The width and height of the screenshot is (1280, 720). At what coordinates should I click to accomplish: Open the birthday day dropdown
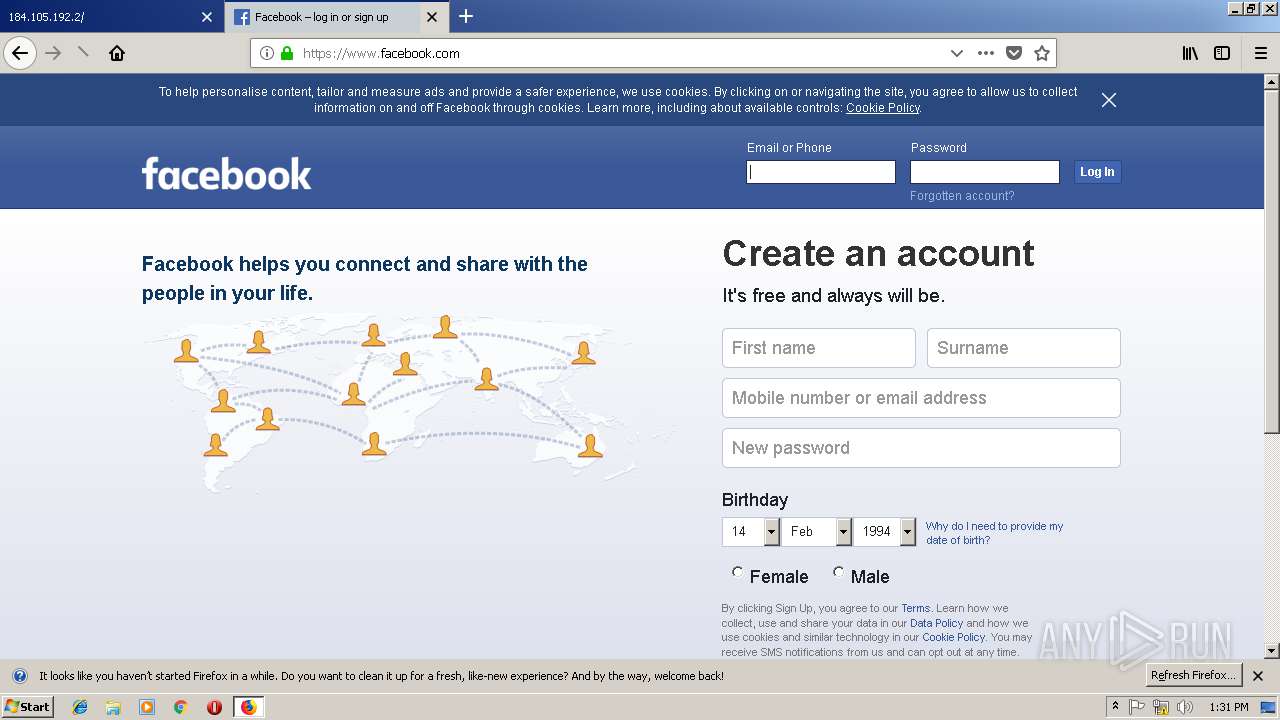point(751,532)
